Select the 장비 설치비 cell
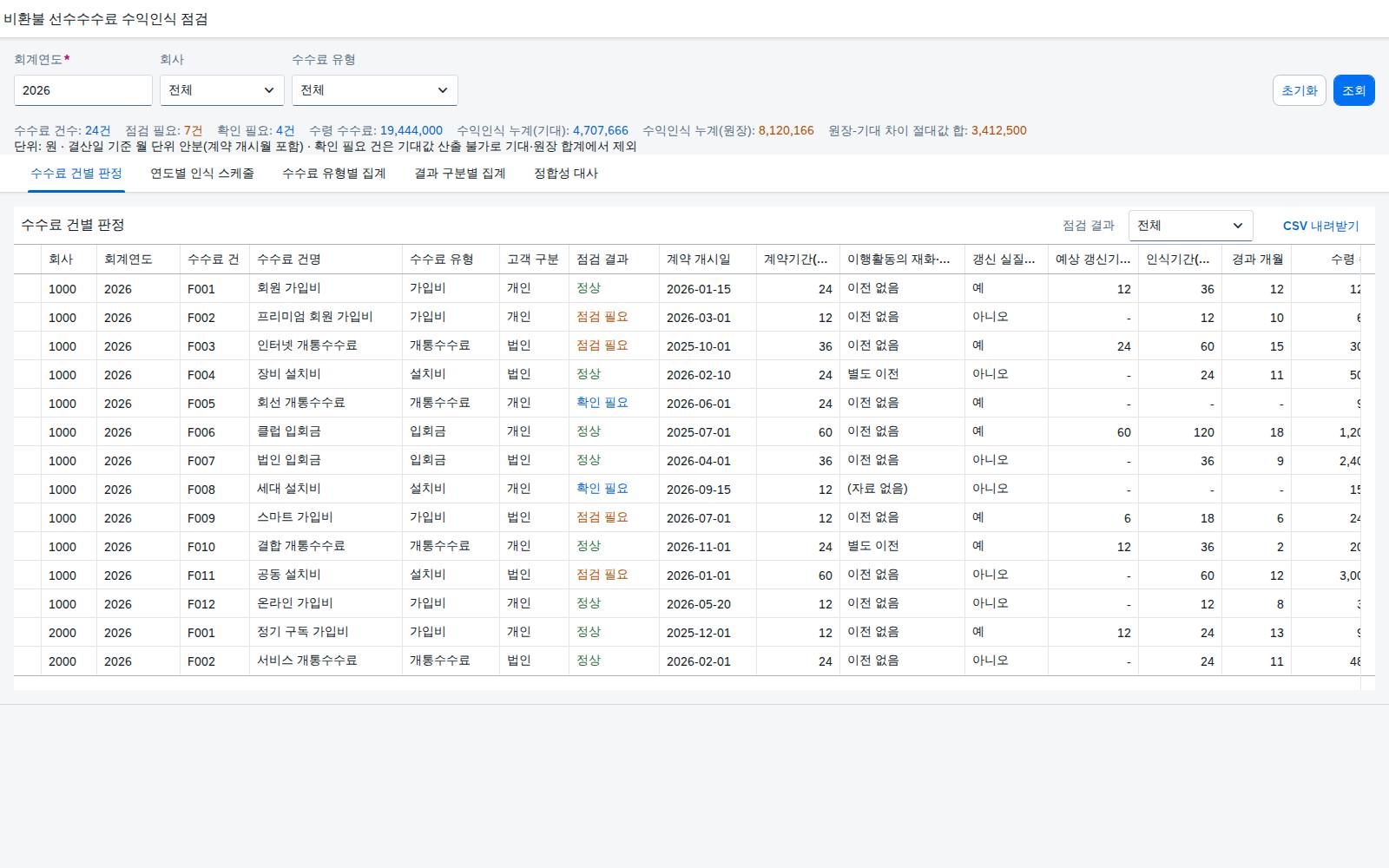This screenshot has width=1389, height=868. click(x=326, y=374)
